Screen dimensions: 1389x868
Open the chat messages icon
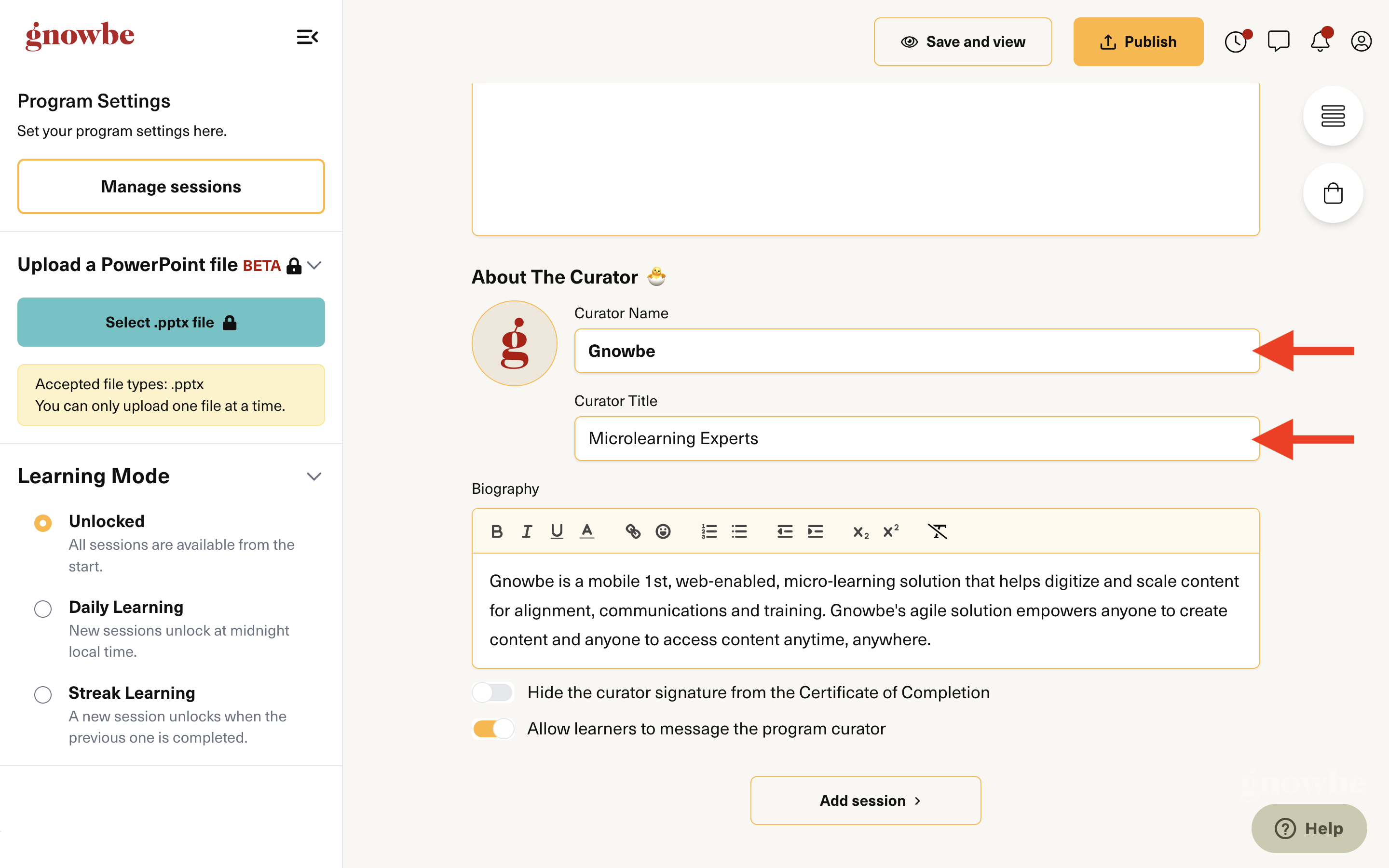1278,41
